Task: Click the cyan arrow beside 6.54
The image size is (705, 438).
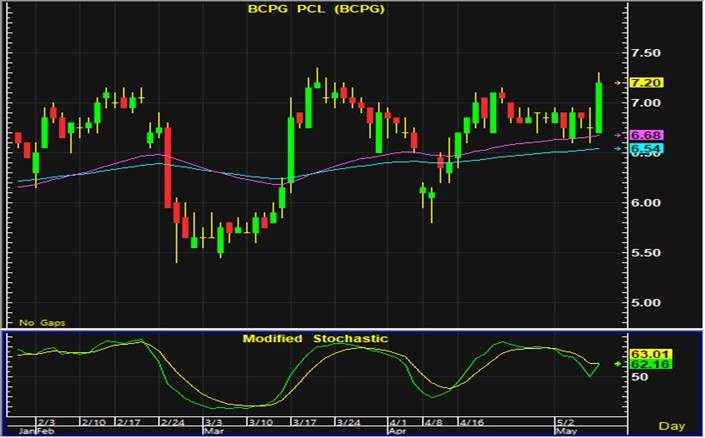Action: click(618, 149)
